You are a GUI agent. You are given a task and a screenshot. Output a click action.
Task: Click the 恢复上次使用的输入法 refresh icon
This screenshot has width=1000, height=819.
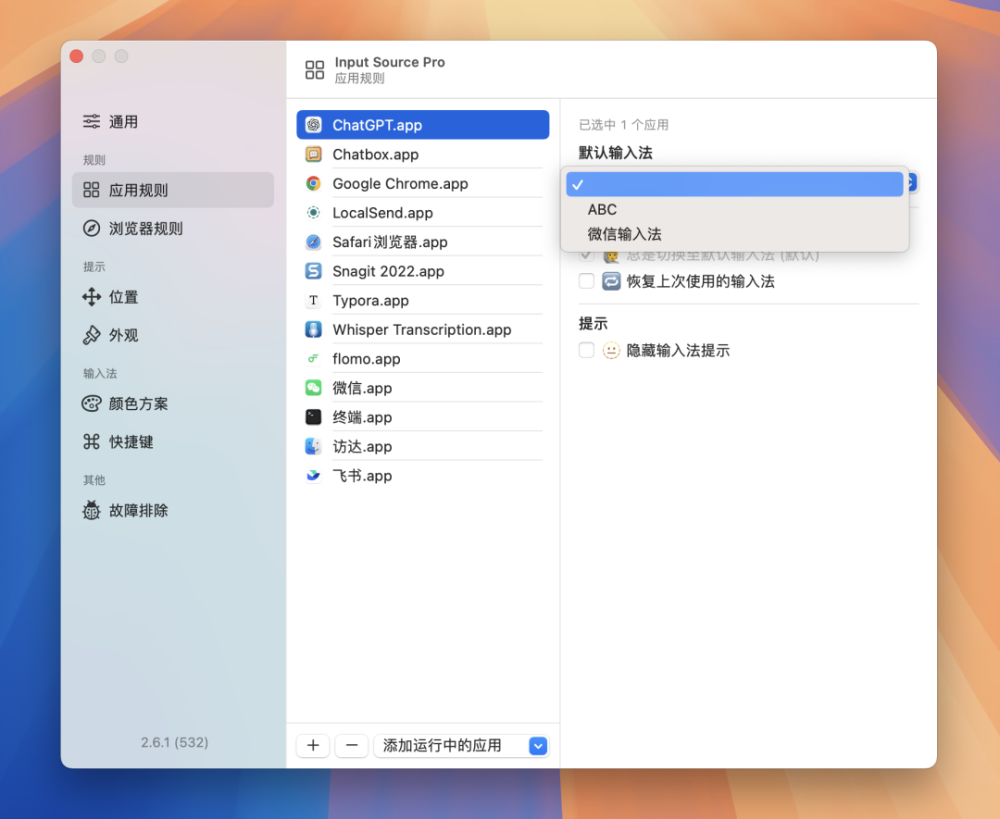pyautogui.click(x=611, y=281)
